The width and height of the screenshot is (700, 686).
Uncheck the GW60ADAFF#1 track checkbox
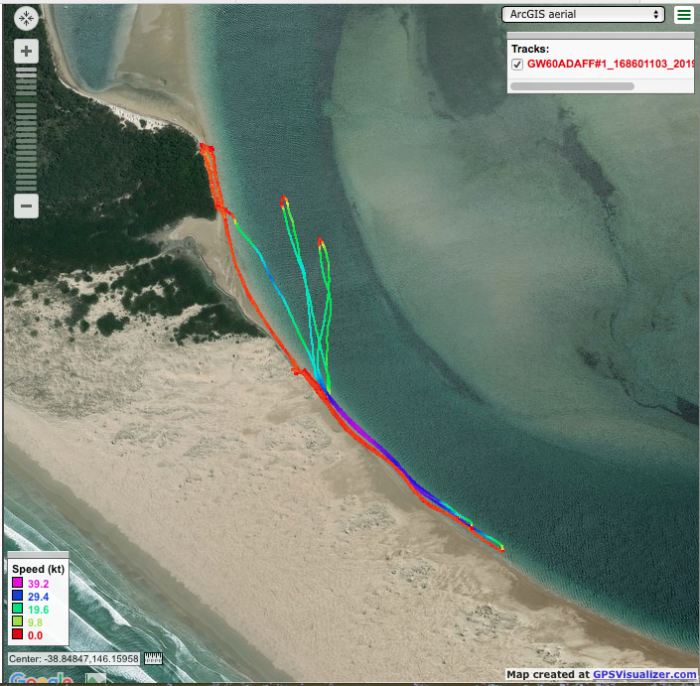point(517,64)
